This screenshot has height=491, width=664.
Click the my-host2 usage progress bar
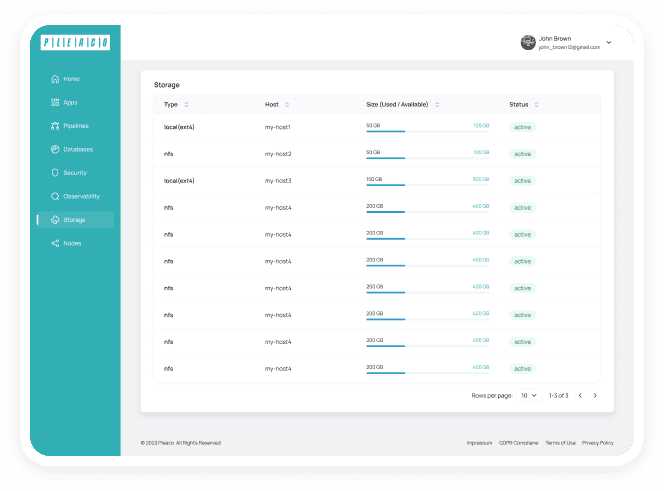428,158
